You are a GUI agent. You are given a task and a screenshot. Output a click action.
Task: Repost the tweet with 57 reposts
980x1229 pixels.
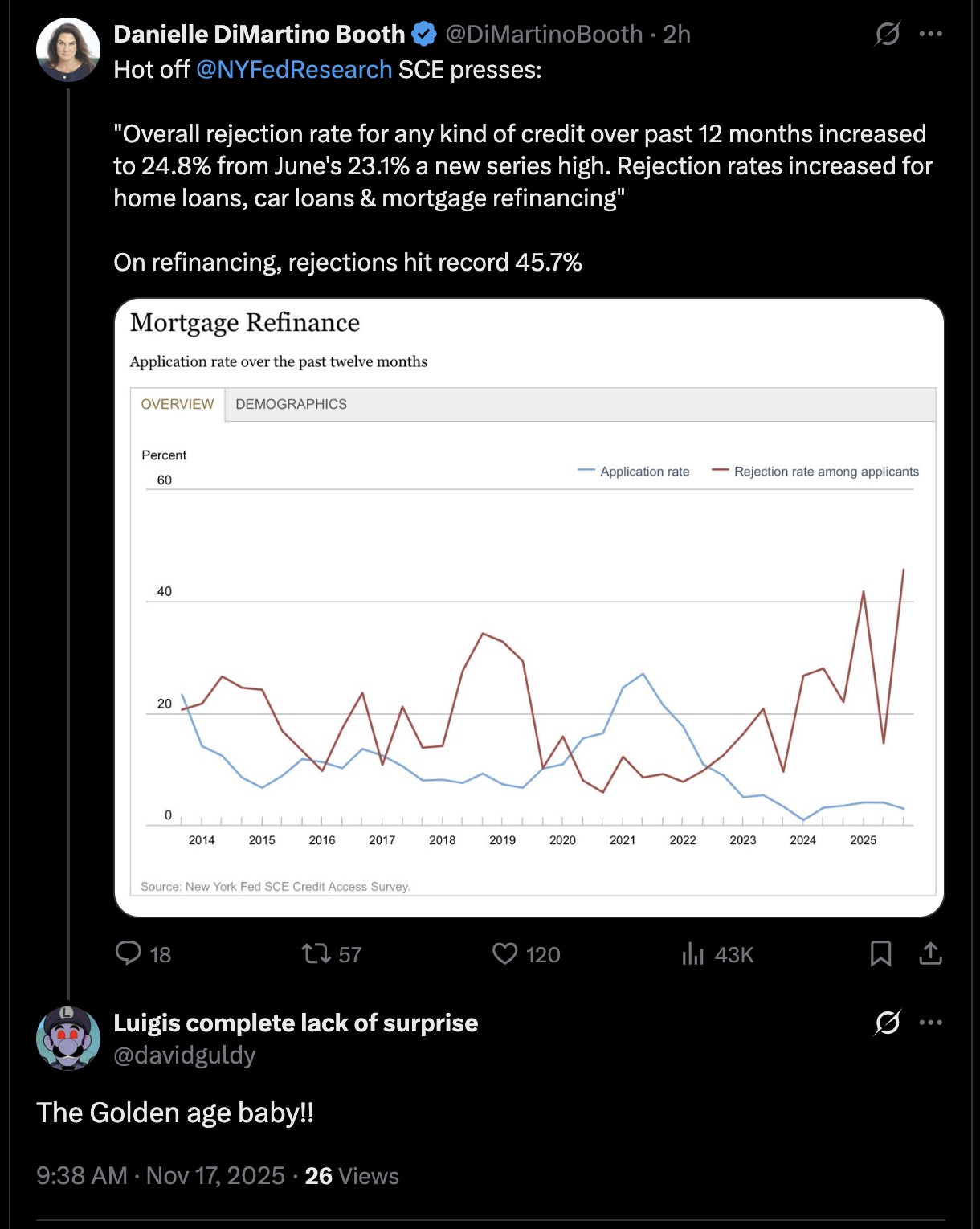tap(316, 953)
